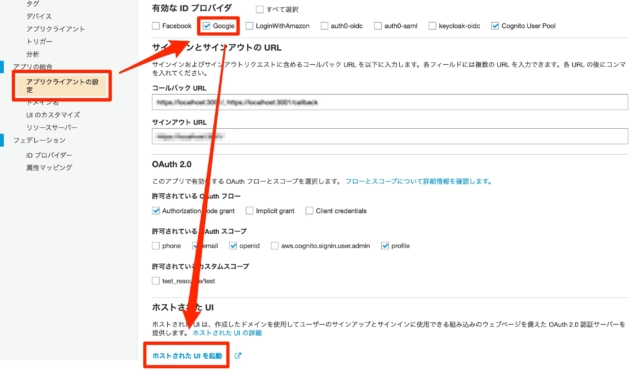This screenshot has height=378, width=640.
Task: Open タグ in the sidebar
Action: pyautogui.click(x=33, y=4)
